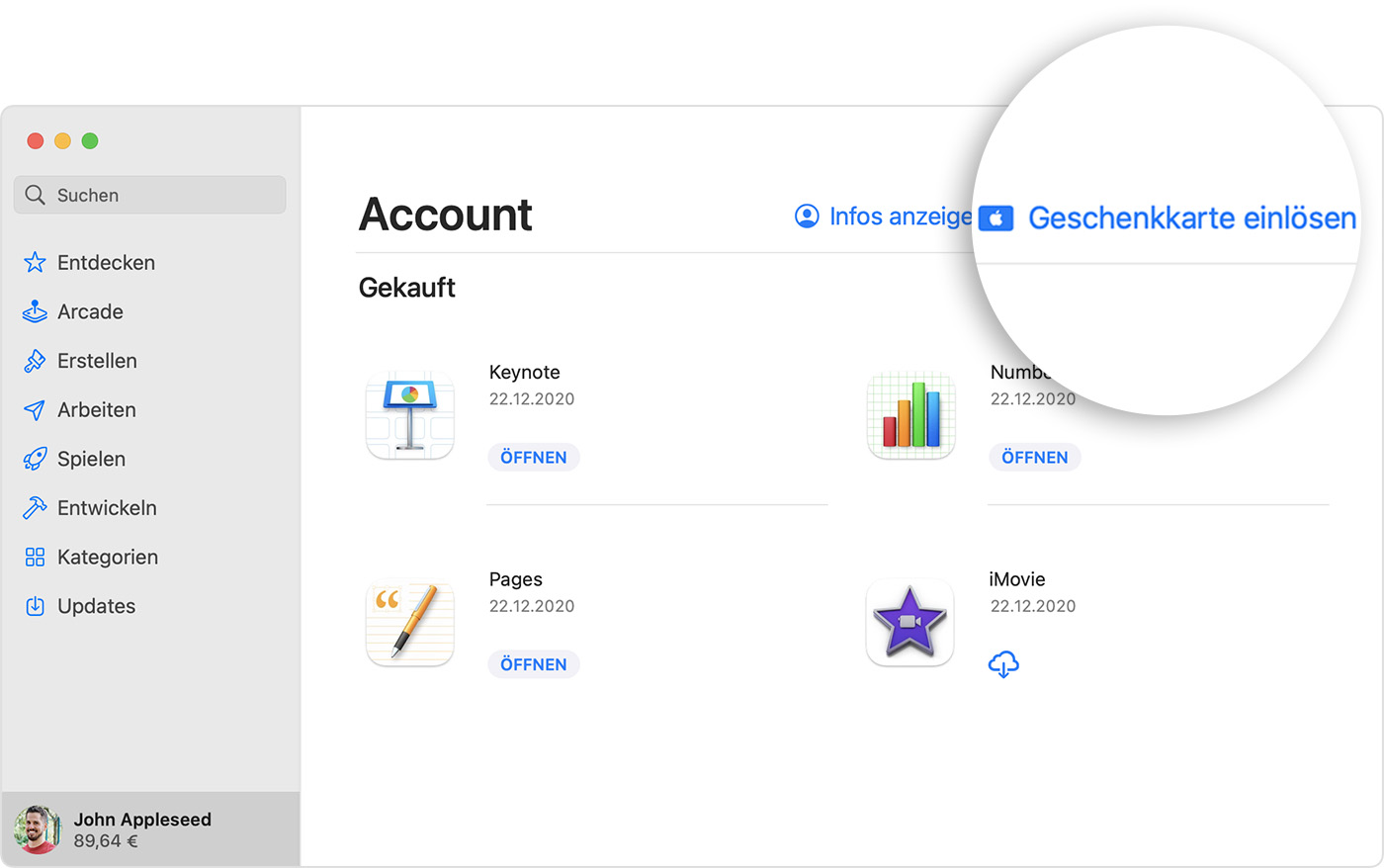Click the John Appleseed account name
1384x868 pixels.
point(142,820)
